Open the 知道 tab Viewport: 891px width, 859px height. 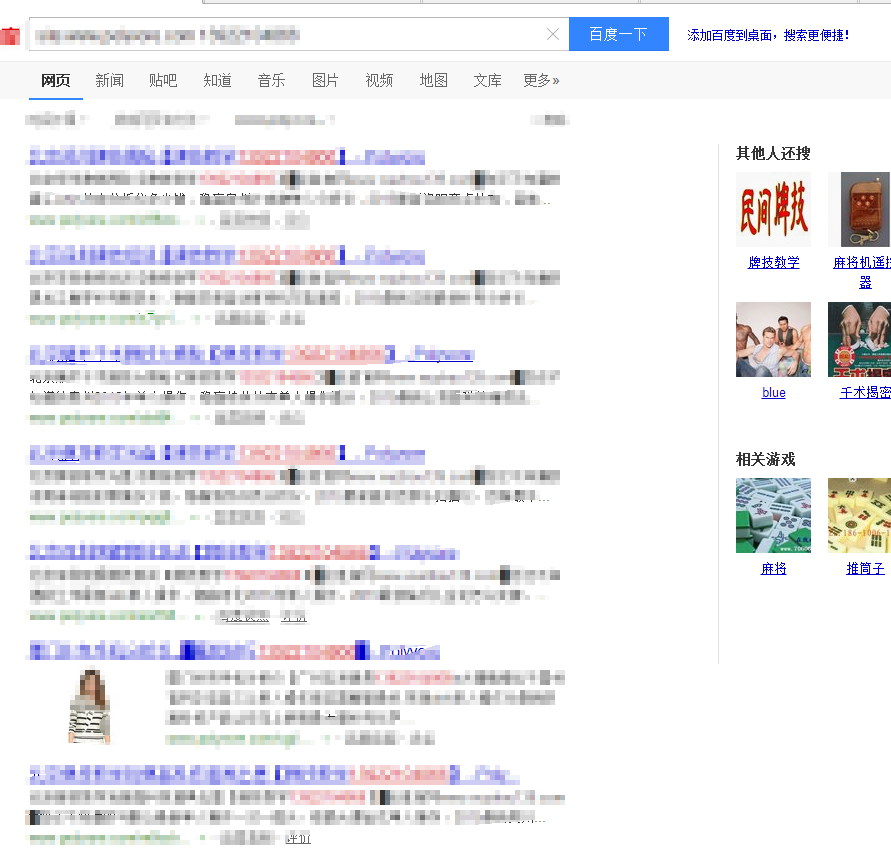pos(217,81)
